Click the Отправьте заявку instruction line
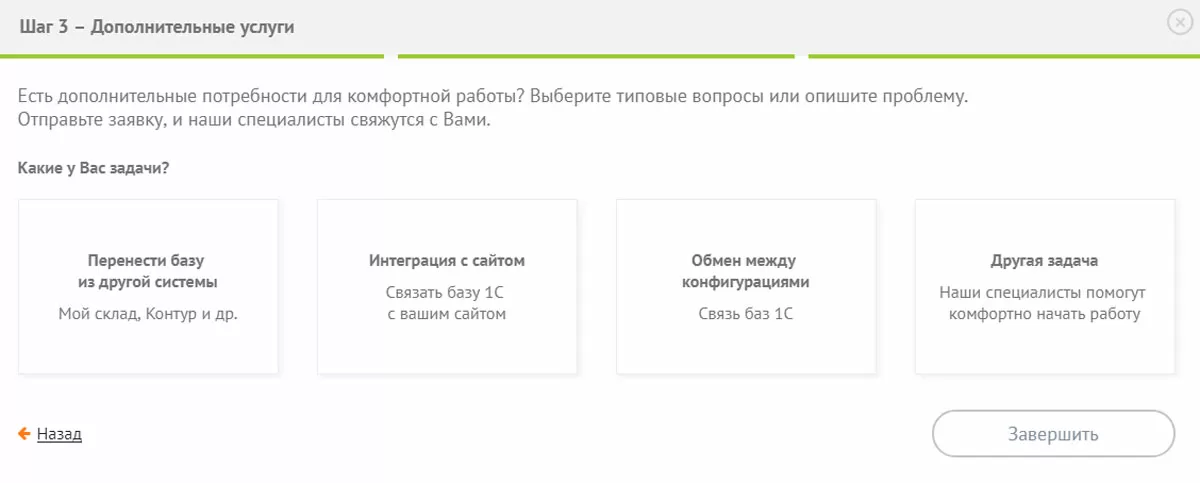This screenshot has width=1200, height=483. tap(255, 120)
